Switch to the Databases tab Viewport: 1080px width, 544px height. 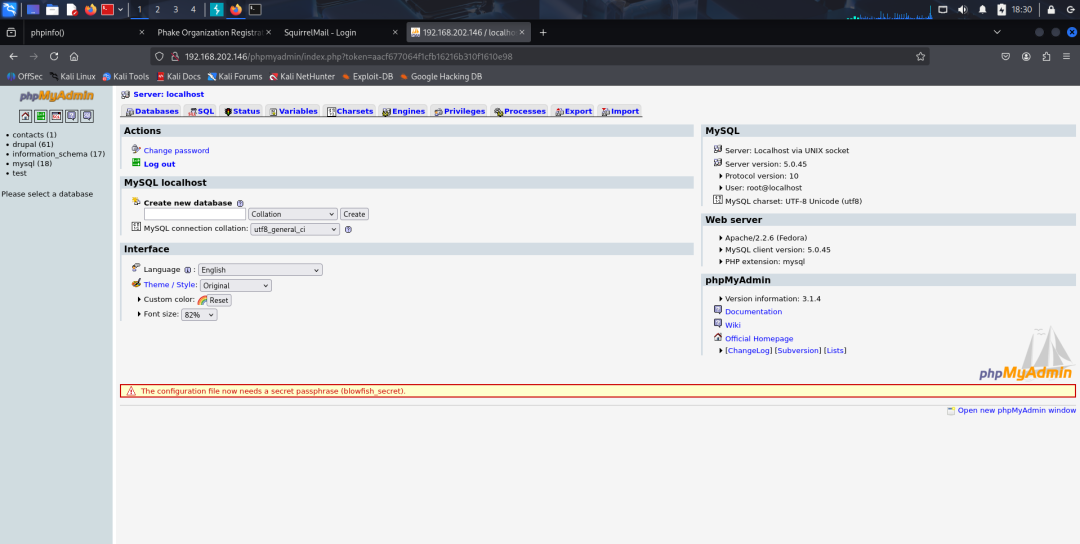(151, 112)
